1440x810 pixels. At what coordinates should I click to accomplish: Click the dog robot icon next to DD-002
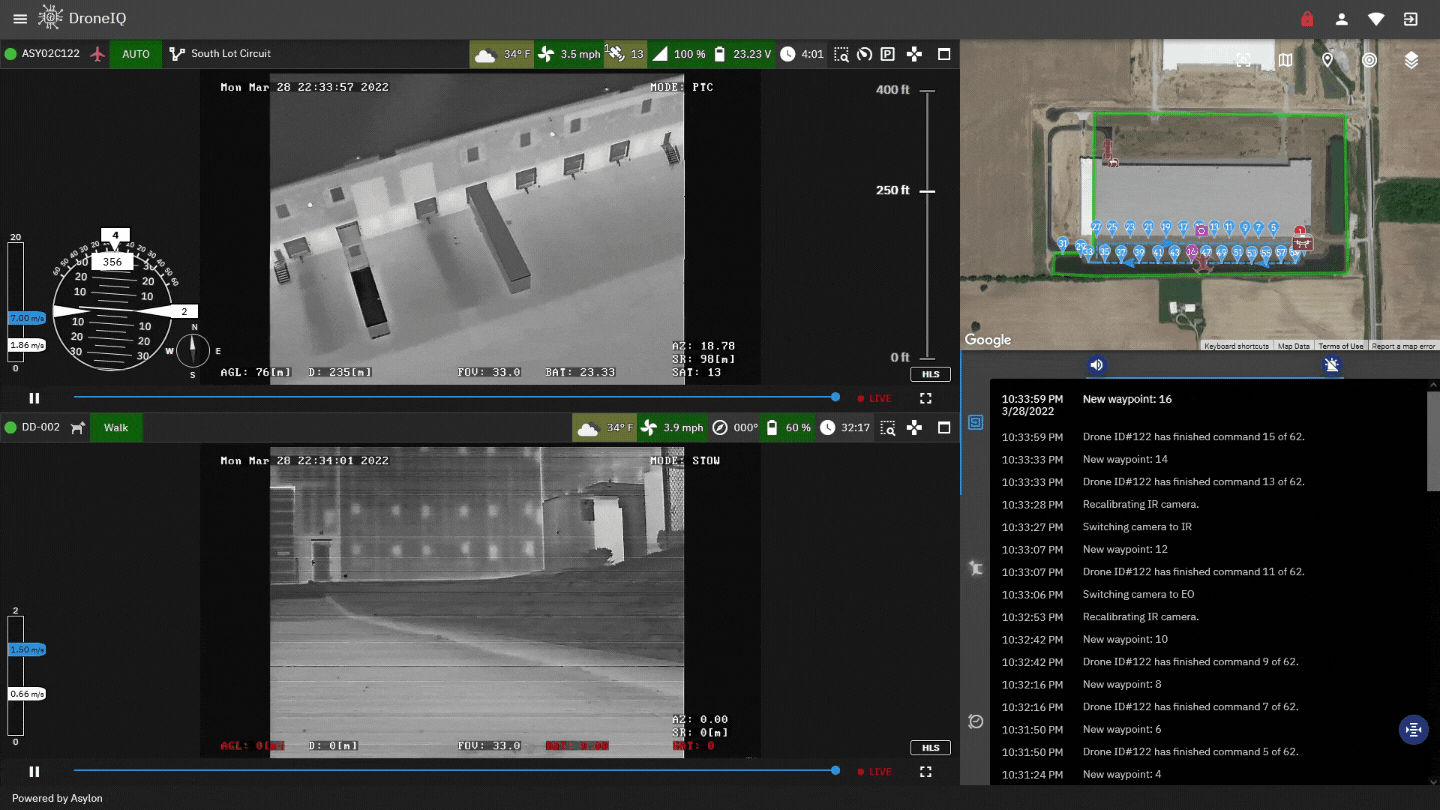(78, 428)
